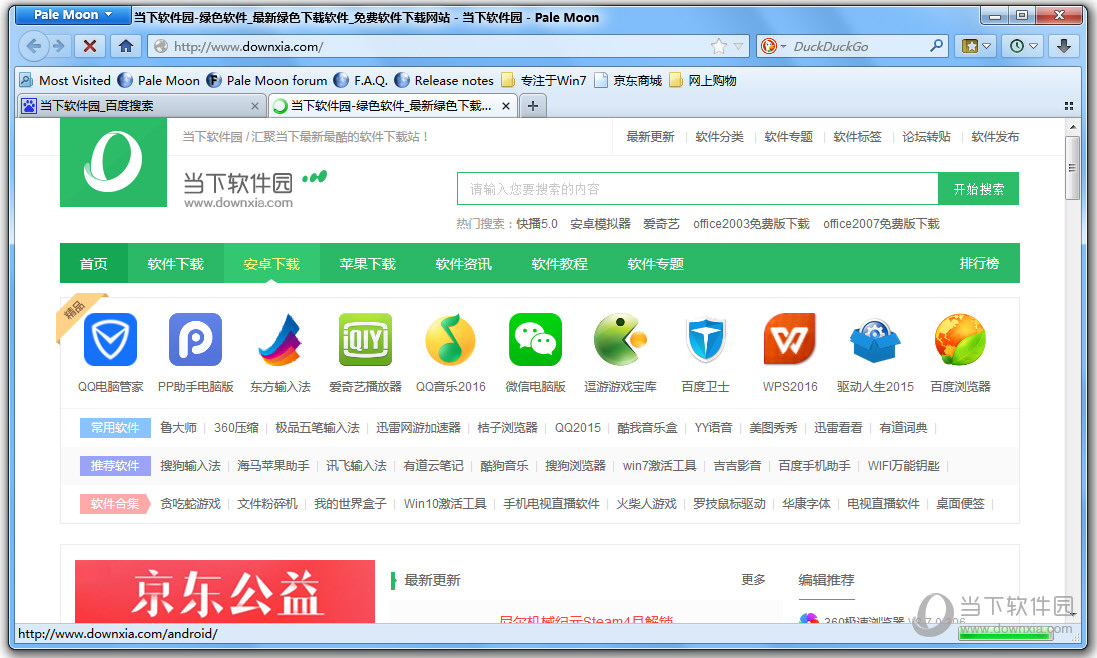This screenshot has height=658, width=1097.
Task: Select the 安卓下载 navigation item
Action: click(271, 264)
